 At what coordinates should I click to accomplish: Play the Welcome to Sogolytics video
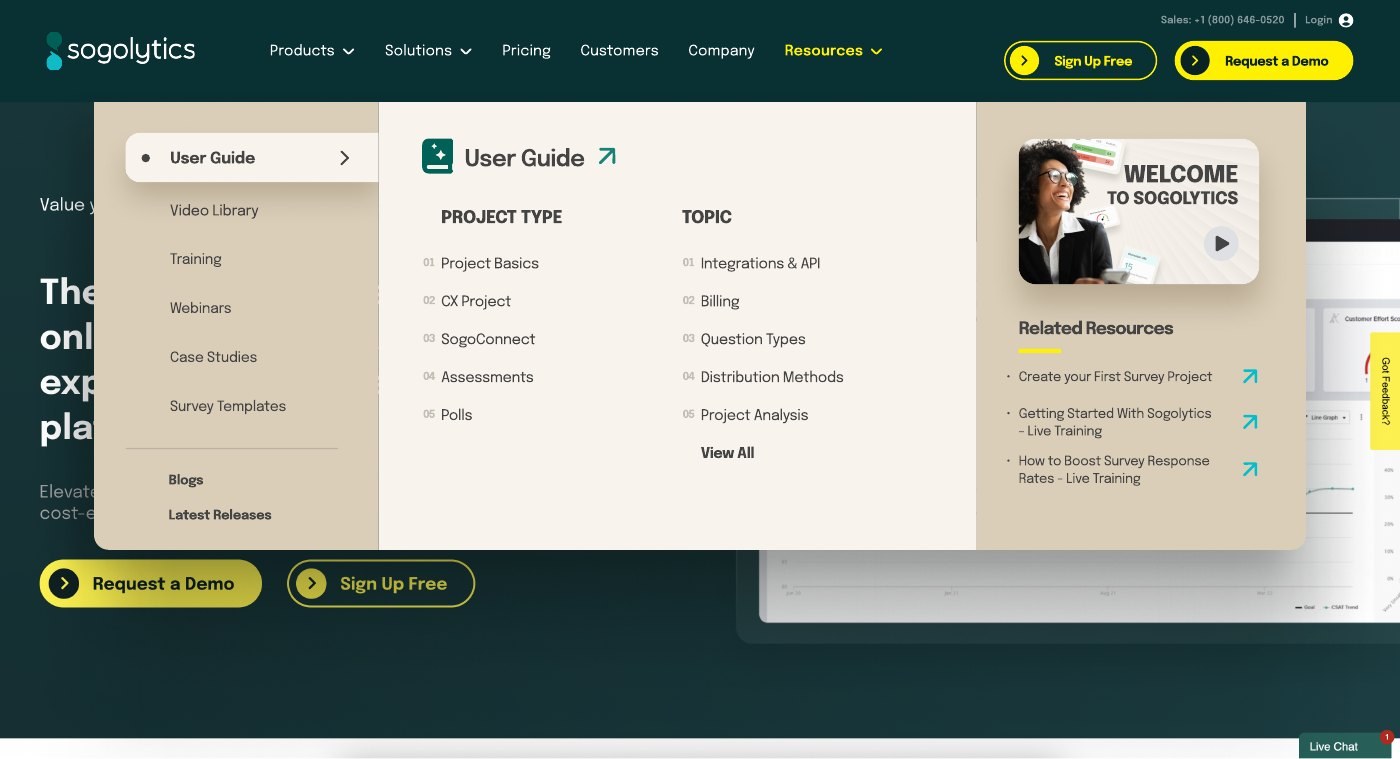click(1220, 243)
